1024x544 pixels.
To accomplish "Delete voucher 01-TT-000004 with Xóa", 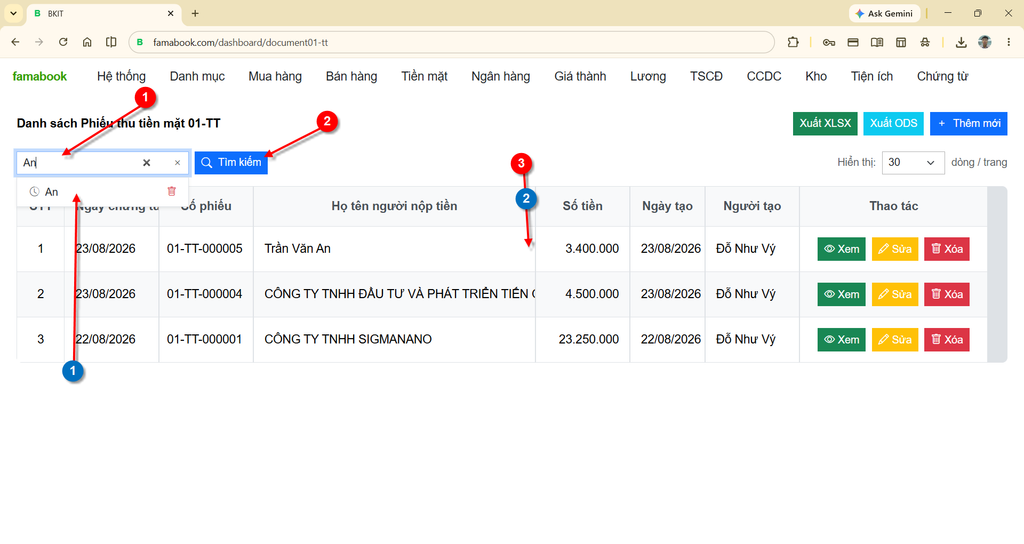I will 946,294.
